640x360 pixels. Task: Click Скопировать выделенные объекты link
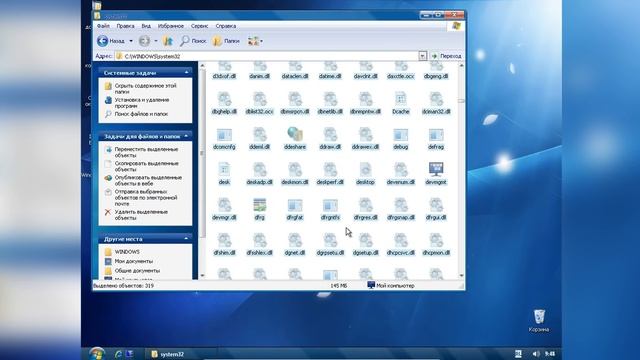tap(147, 166)
